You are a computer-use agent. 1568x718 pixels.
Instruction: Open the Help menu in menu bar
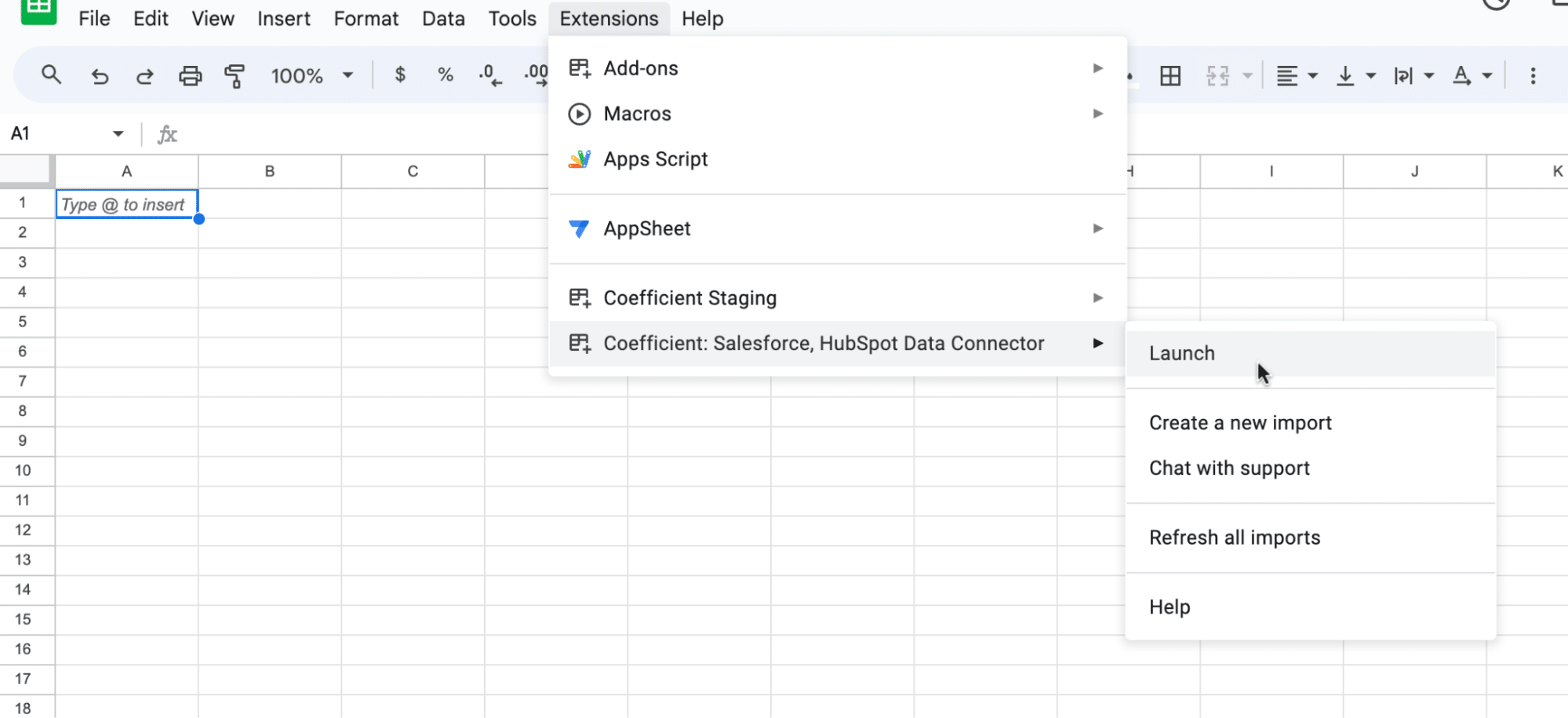702,19
